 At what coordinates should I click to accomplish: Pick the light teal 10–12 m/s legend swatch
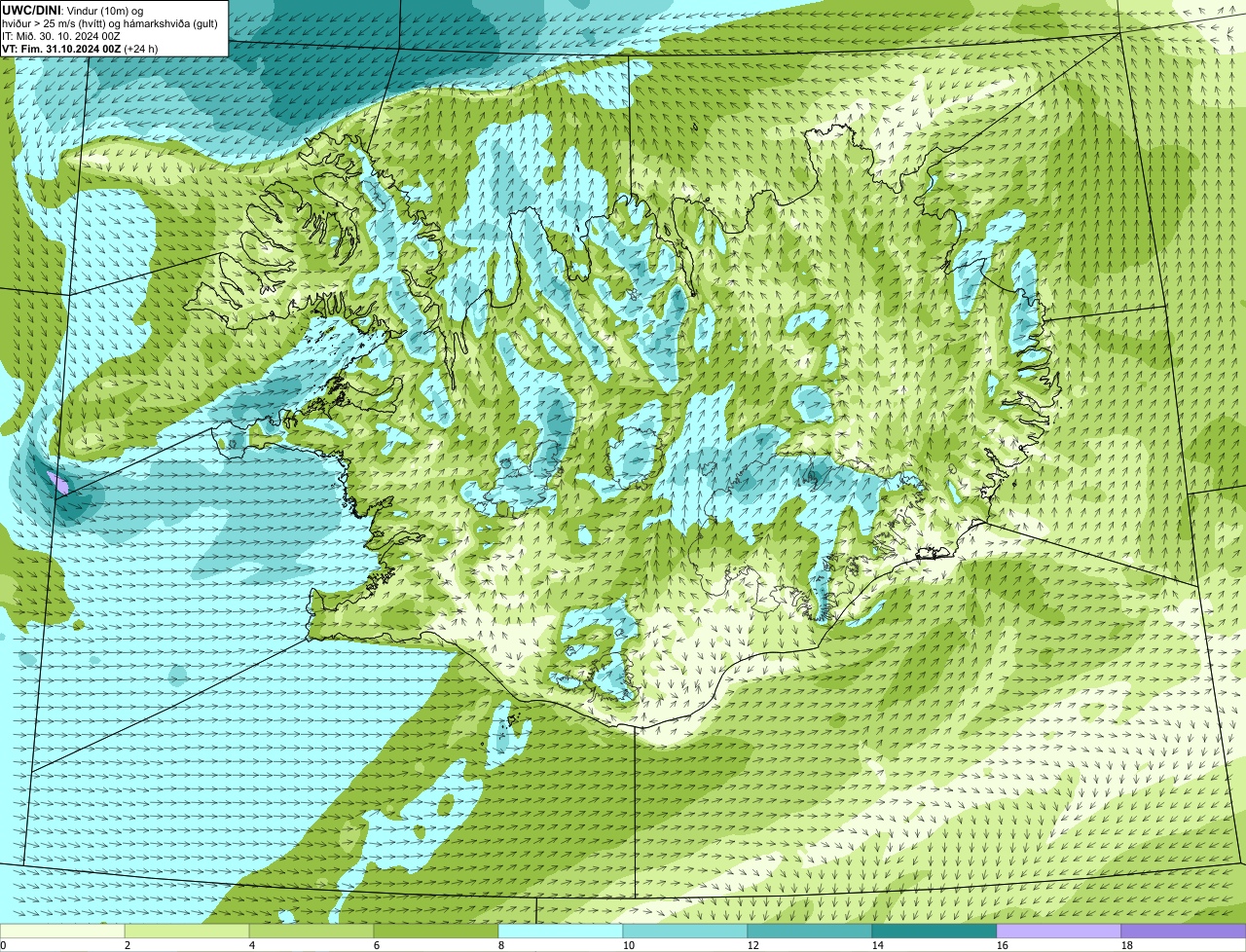(x=685, y=932)
